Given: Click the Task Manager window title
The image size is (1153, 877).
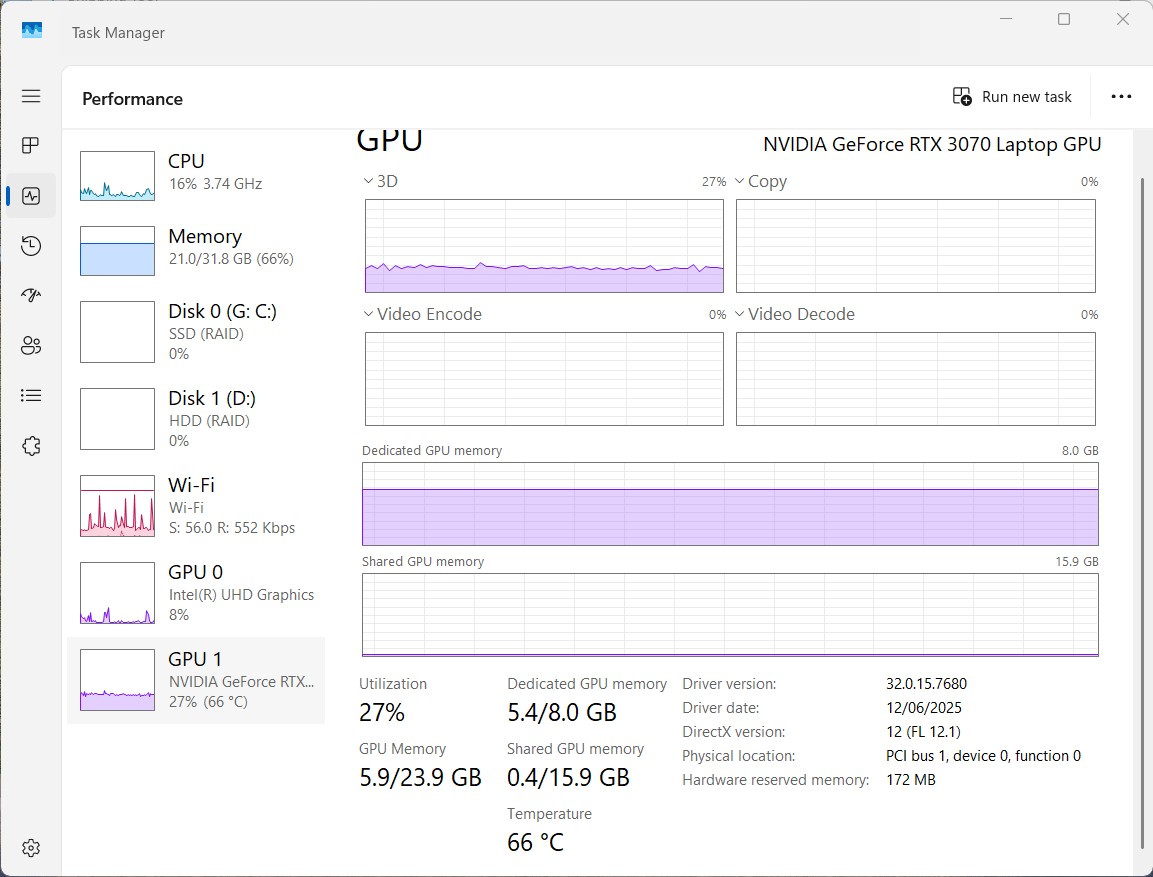Looking at the screenshot, I should [118, 32].
